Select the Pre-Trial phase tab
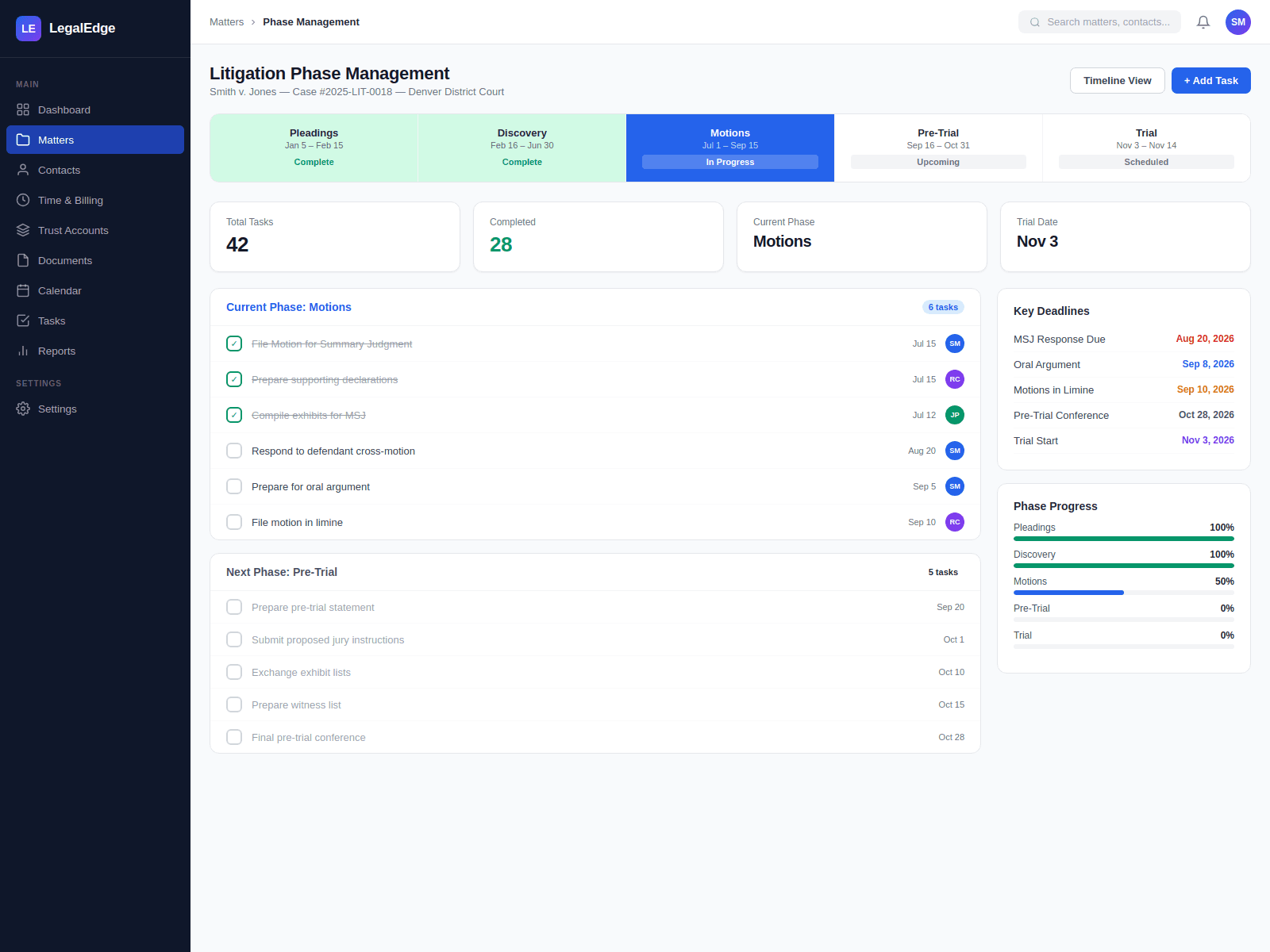1270x952 pixels. click(938, 148)
